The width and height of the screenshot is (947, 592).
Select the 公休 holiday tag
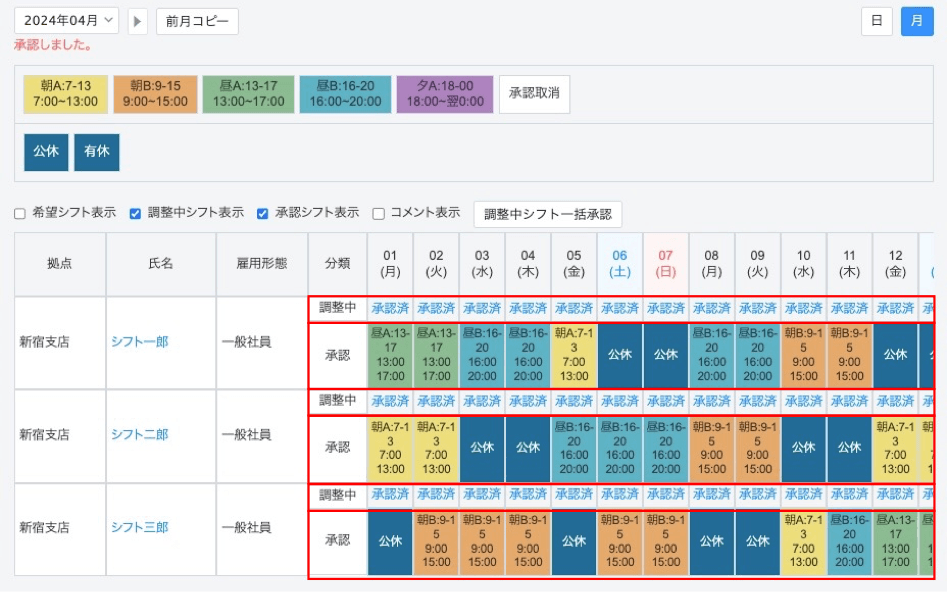[46, 152]
